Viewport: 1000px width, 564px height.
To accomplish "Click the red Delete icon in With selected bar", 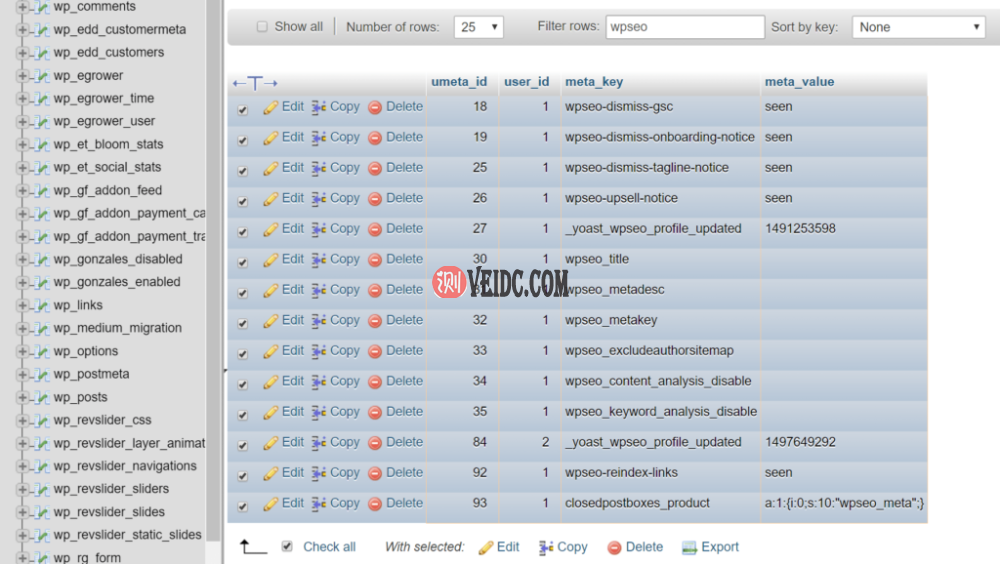I will [x=614, y=547].
